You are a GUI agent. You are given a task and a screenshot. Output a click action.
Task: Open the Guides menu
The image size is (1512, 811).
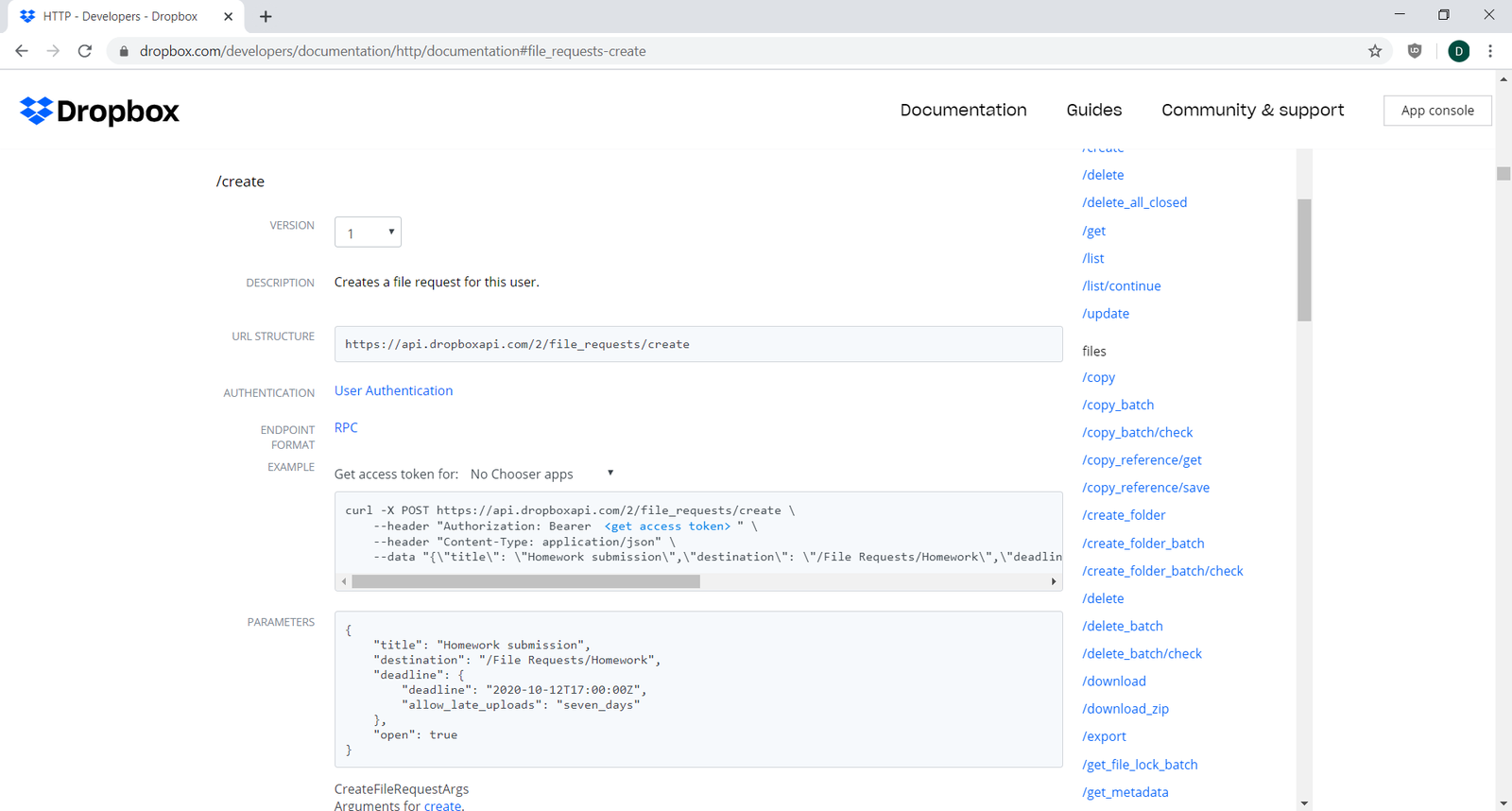tap(1093, 110)
